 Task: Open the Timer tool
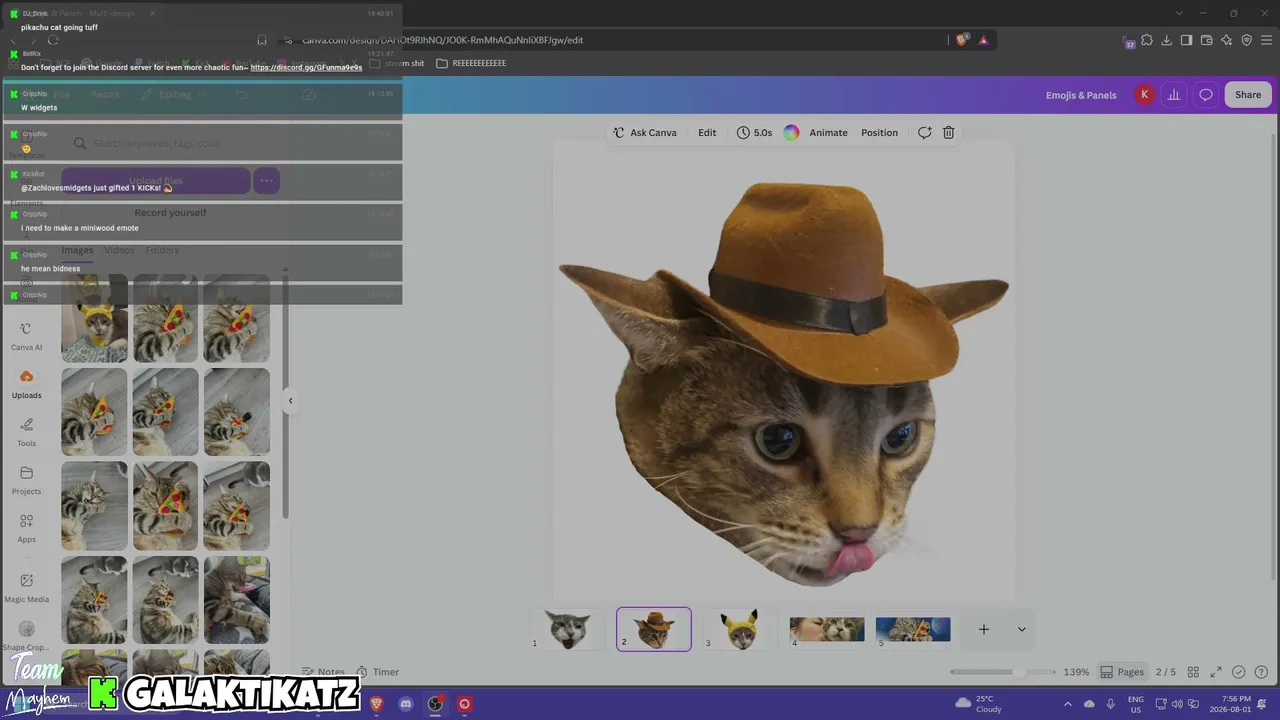[x=377, y=672]
